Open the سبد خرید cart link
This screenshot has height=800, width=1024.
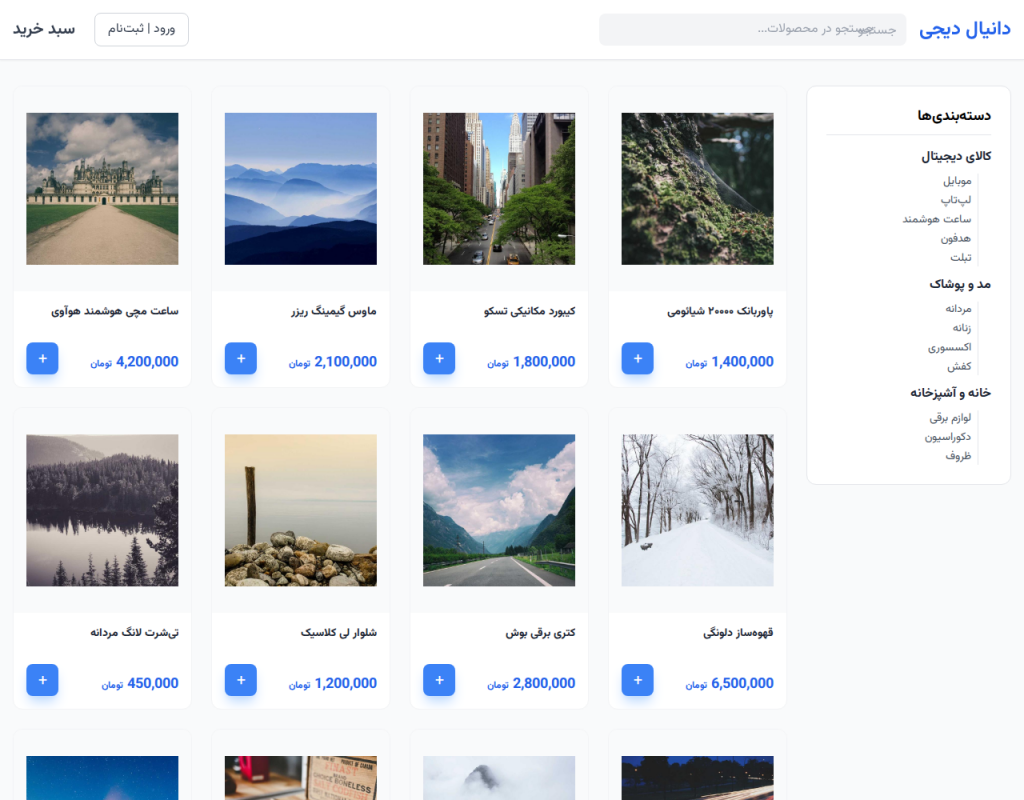coord(44,29)
